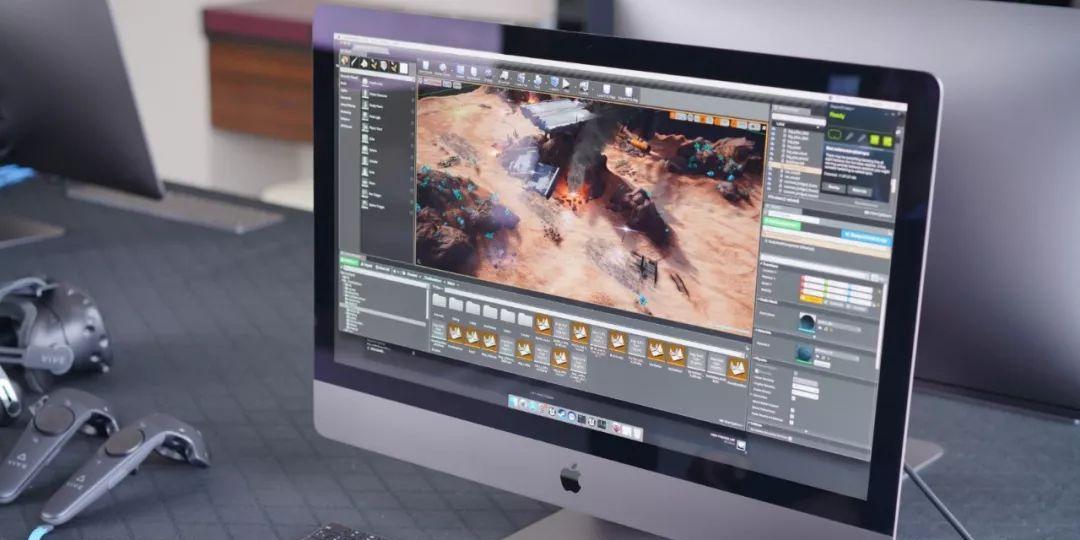Click the Save Current toolbar icon
Screen dimensions: 1080x540
[x=425, y=66]
